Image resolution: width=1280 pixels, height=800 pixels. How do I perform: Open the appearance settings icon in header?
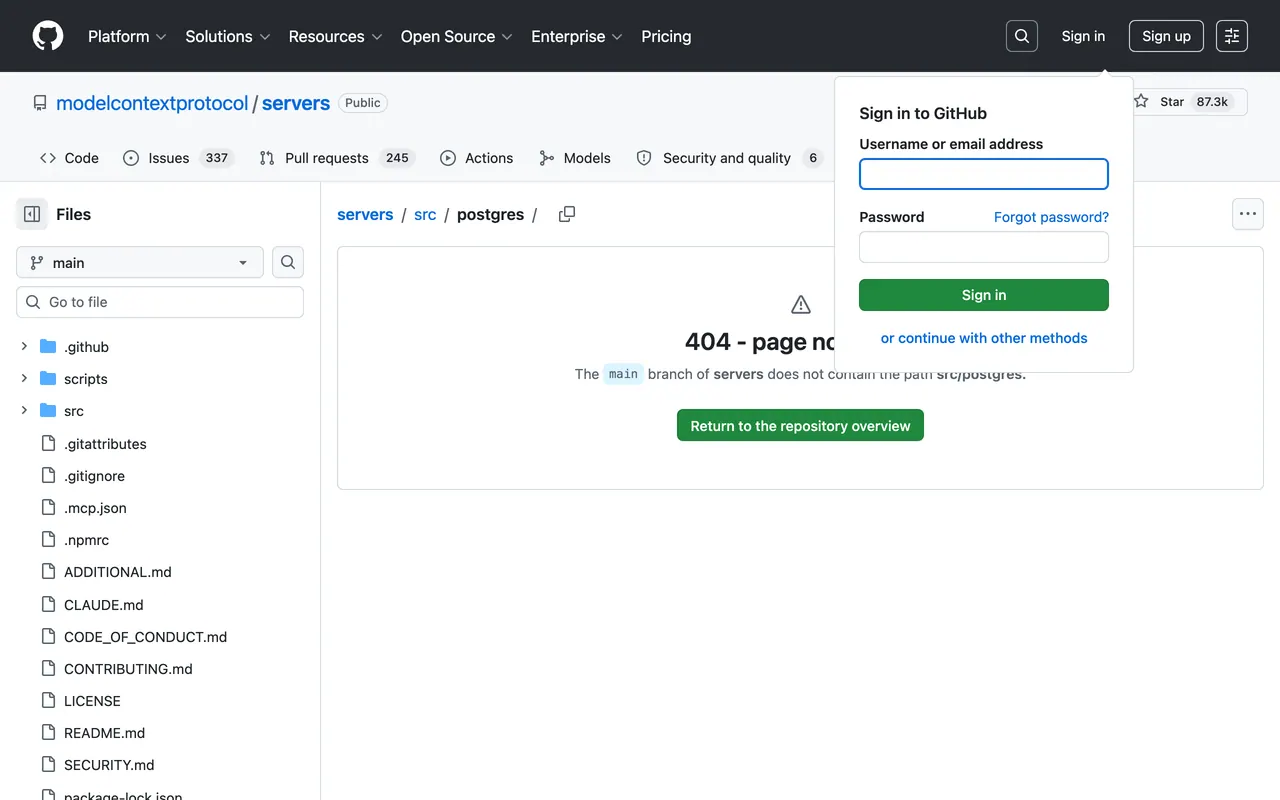coord(1232,36)
